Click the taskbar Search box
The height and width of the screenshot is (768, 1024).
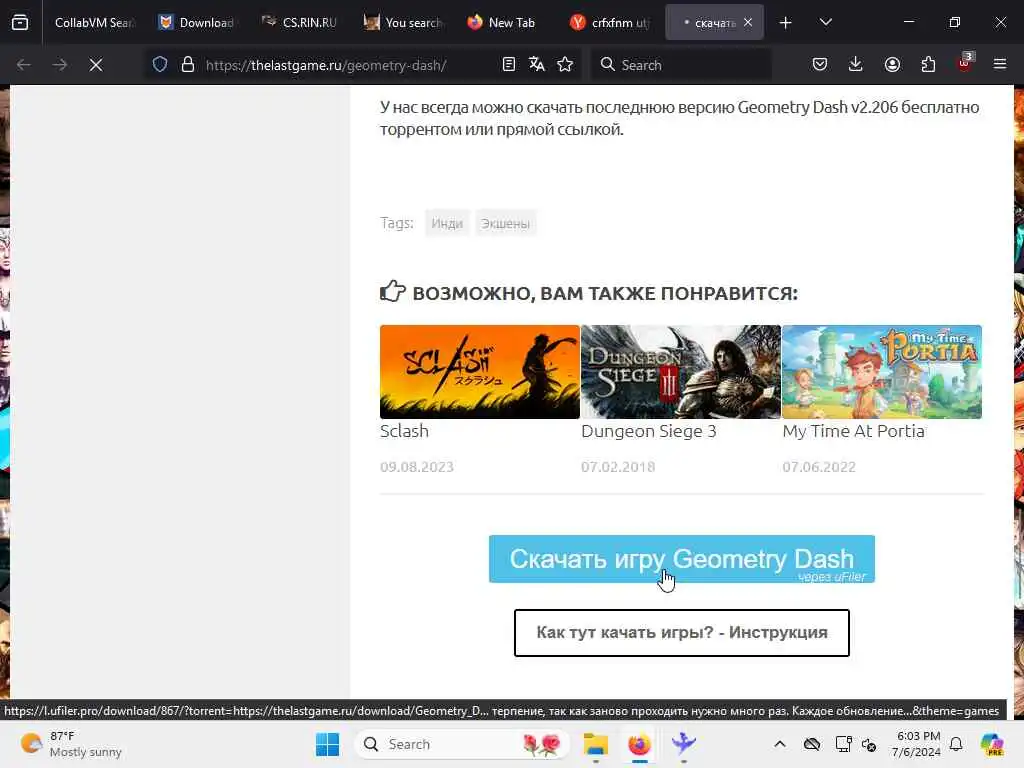462,744
